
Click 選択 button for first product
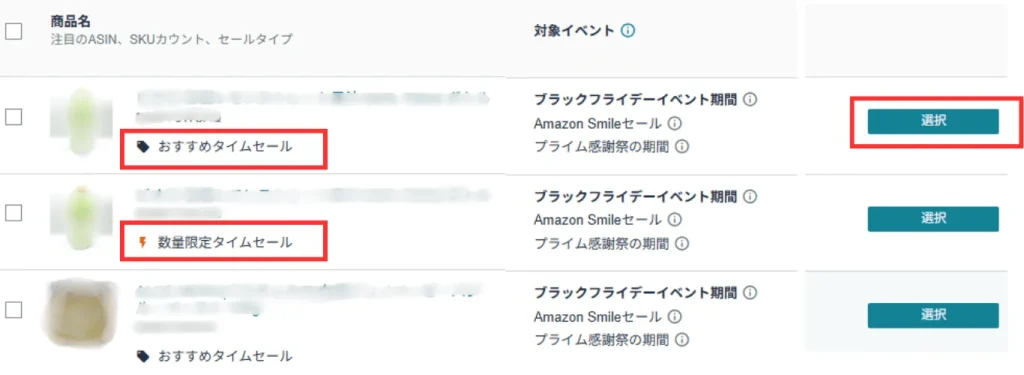pos(933,122)
